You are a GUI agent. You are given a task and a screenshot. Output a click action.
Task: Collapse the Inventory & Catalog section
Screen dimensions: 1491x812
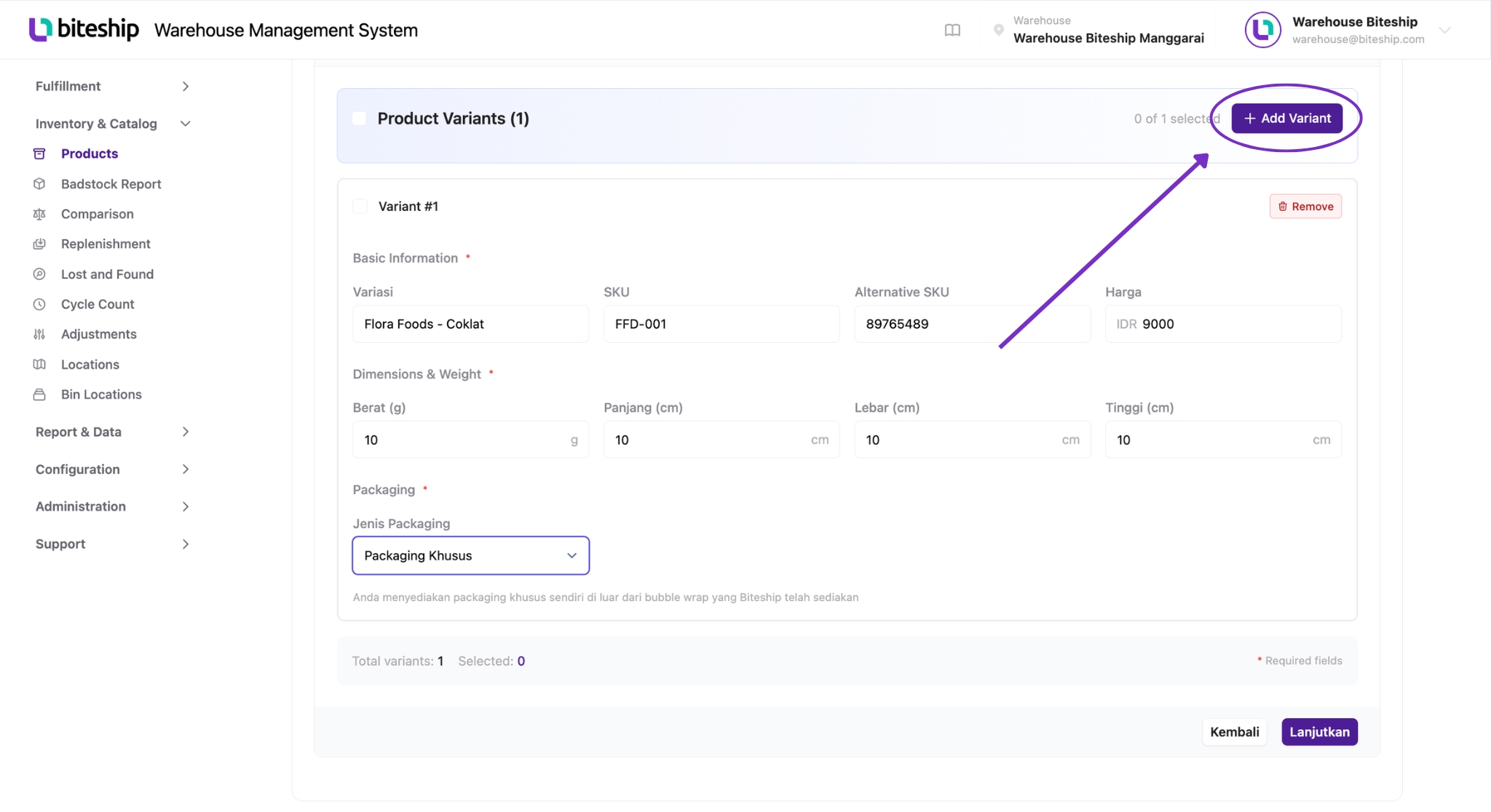113,124
